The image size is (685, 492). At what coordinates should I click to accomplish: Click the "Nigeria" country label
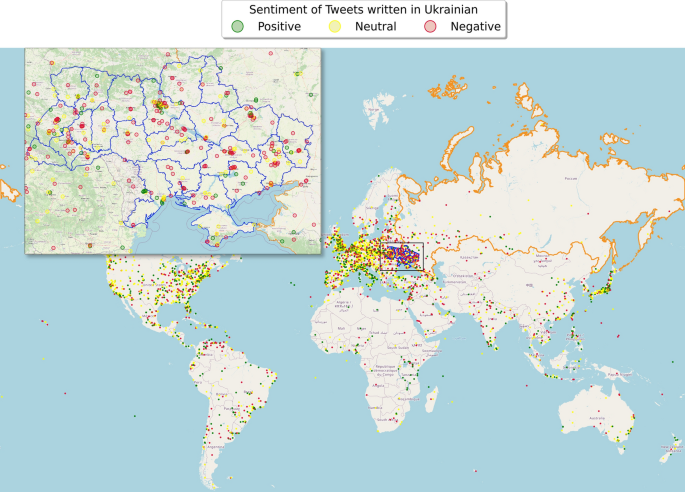(357, 345)
